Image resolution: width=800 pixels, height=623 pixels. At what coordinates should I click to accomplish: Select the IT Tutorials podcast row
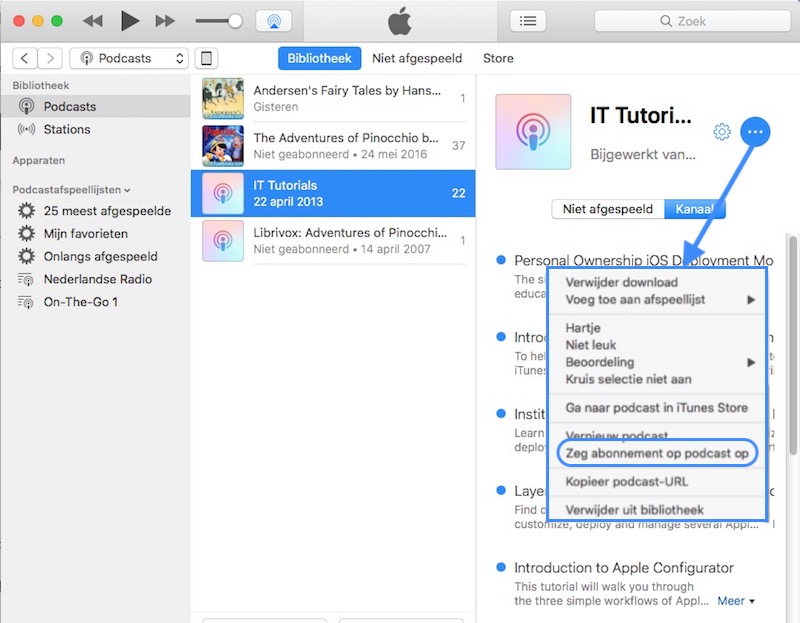pyautogui.click(x=333, y=193)
